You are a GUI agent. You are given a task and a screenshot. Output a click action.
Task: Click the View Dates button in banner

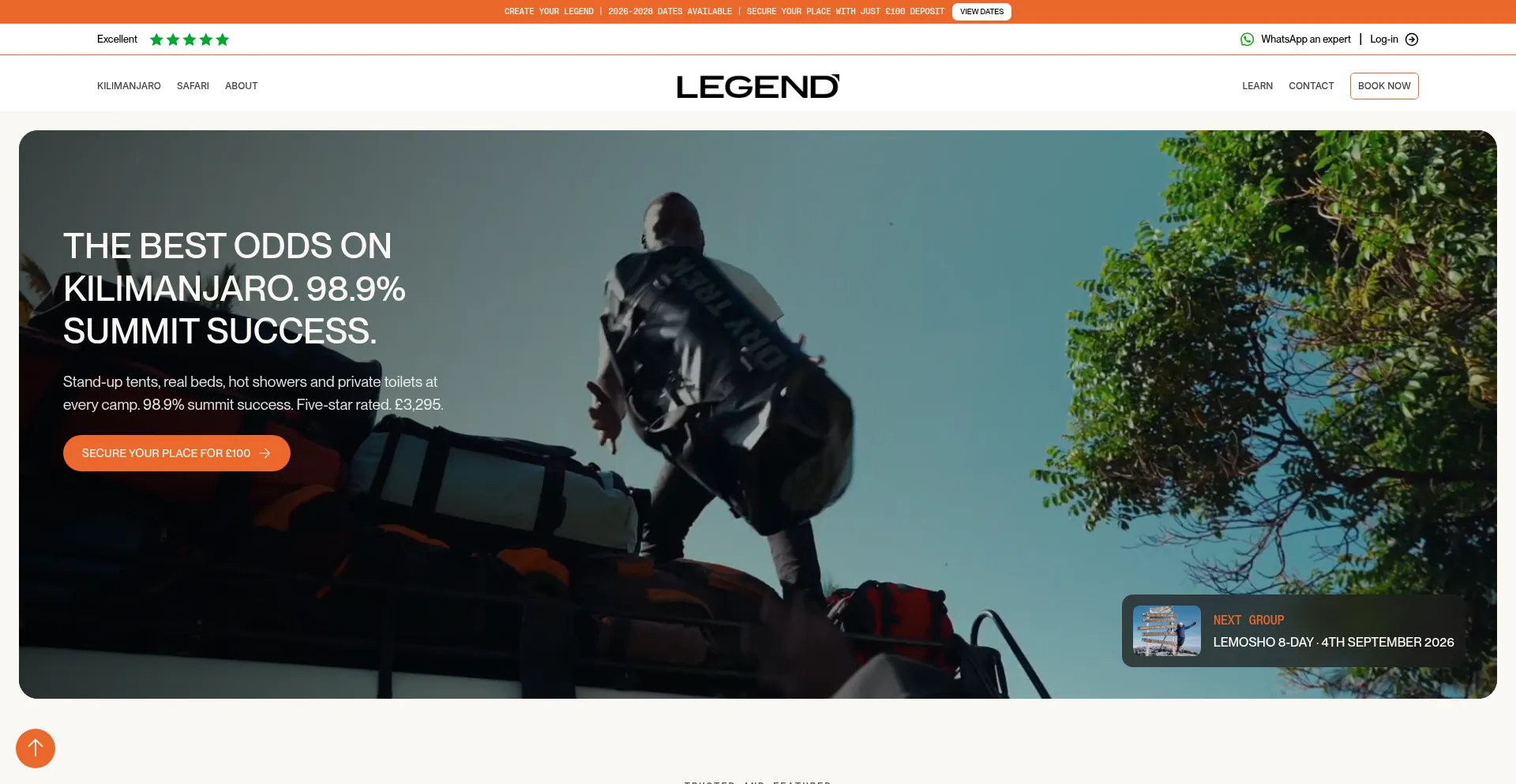click(981, 12)
